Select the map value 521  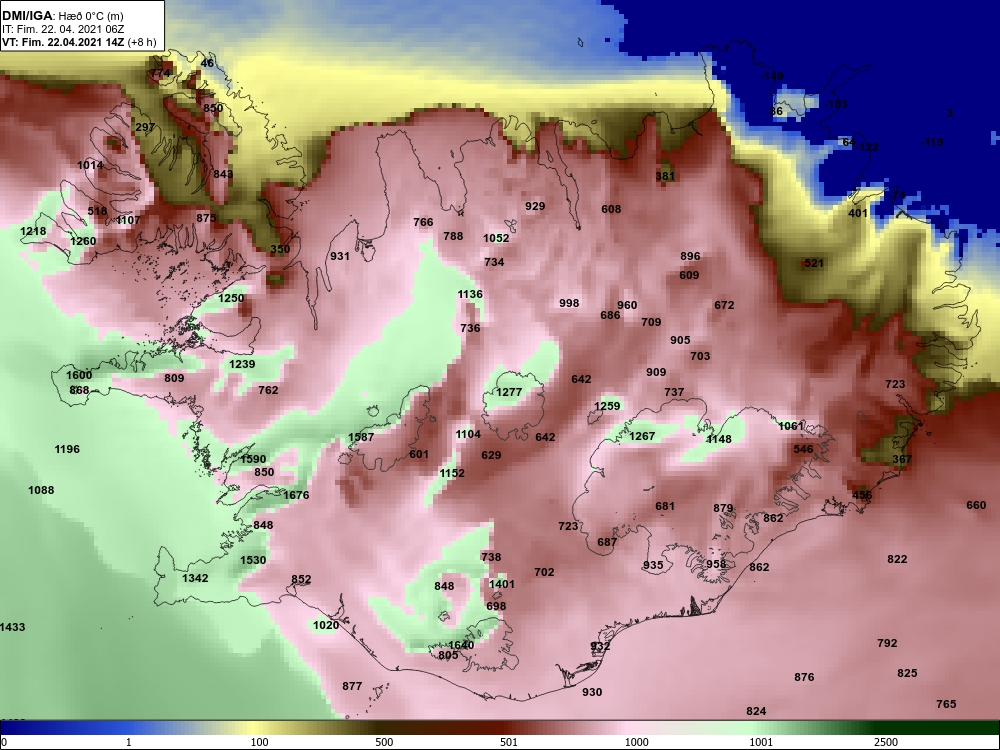coord(814,263)
